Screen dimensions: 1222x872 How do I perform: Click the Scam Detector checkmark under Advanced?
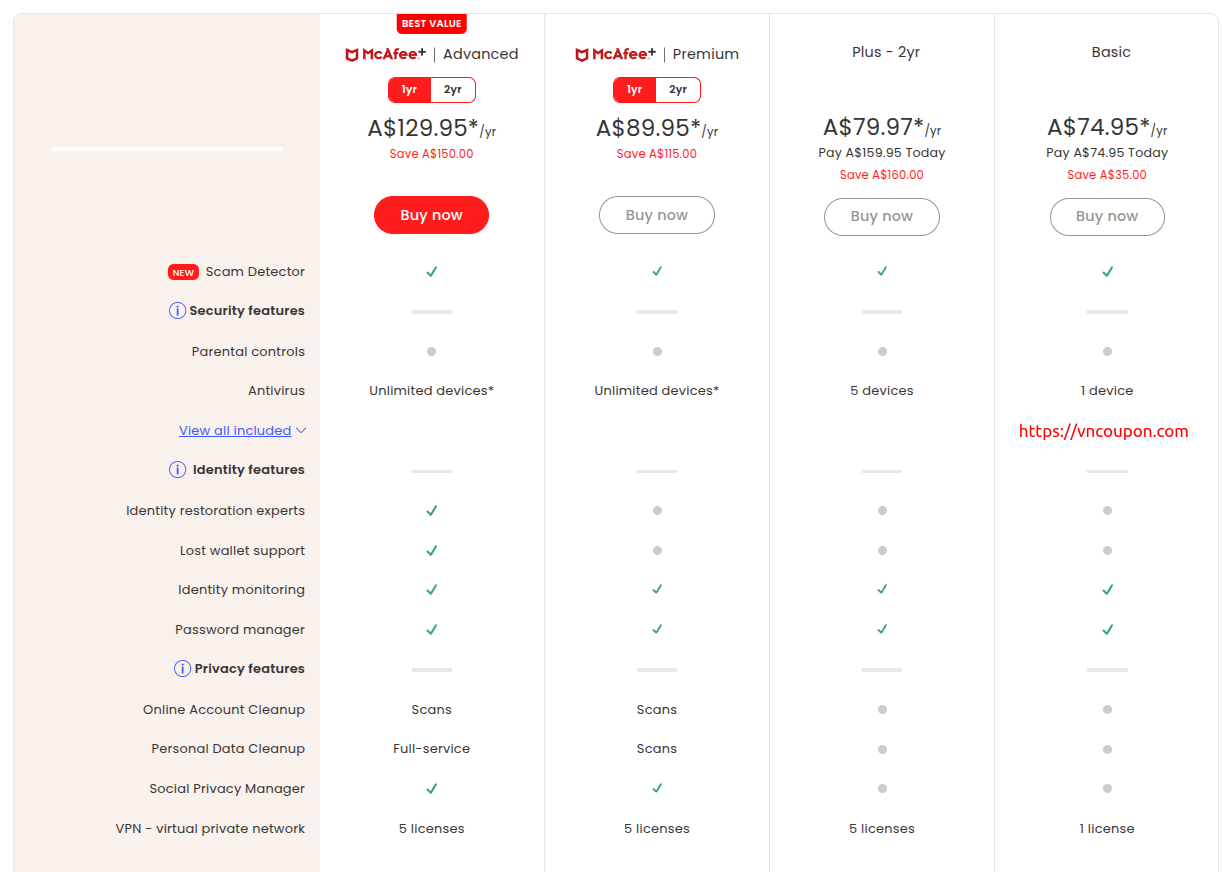pos(432,272)
